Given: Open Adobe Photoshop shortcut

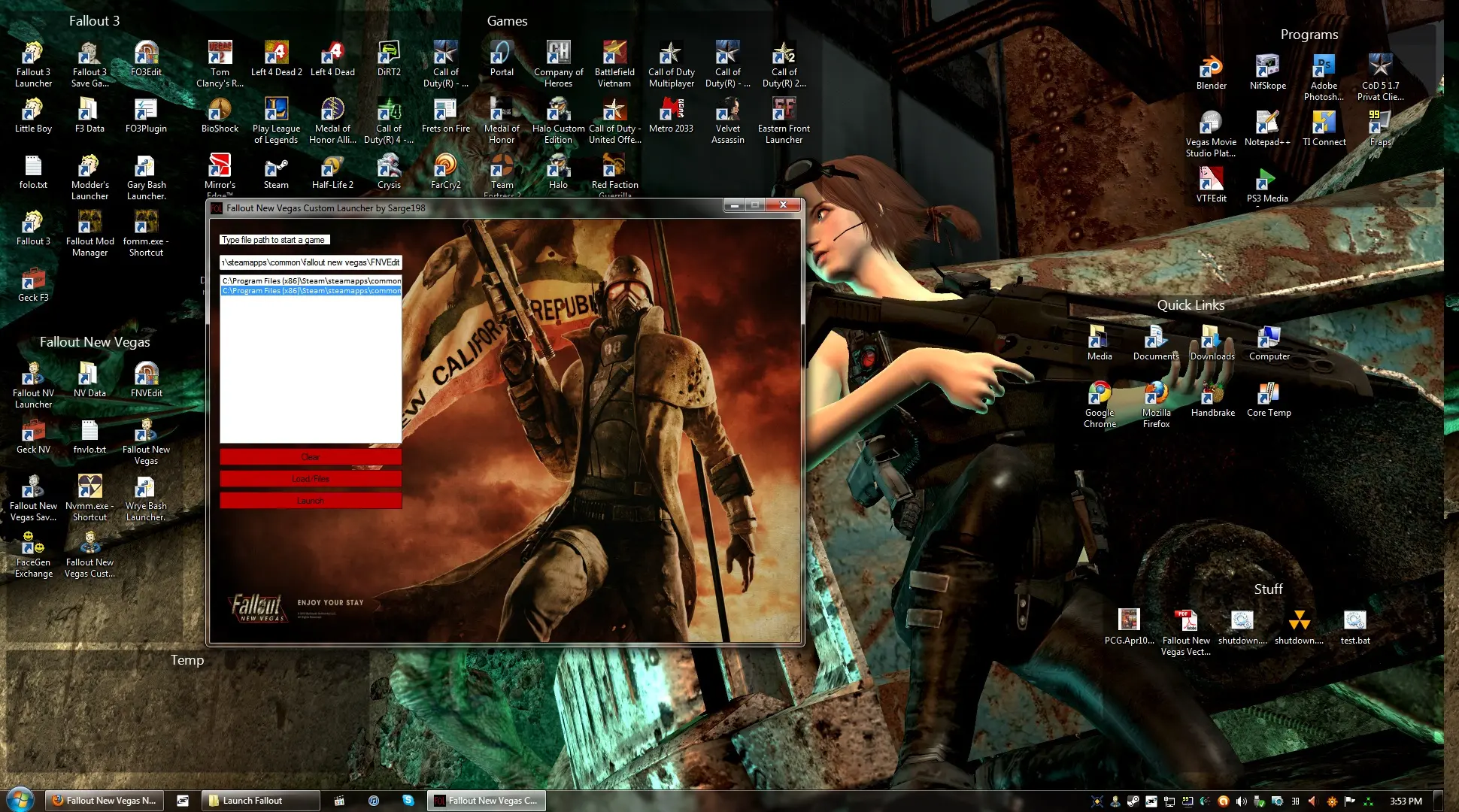Looking at the screenshot, I should pyautogui.click(x=1324, y=77).
